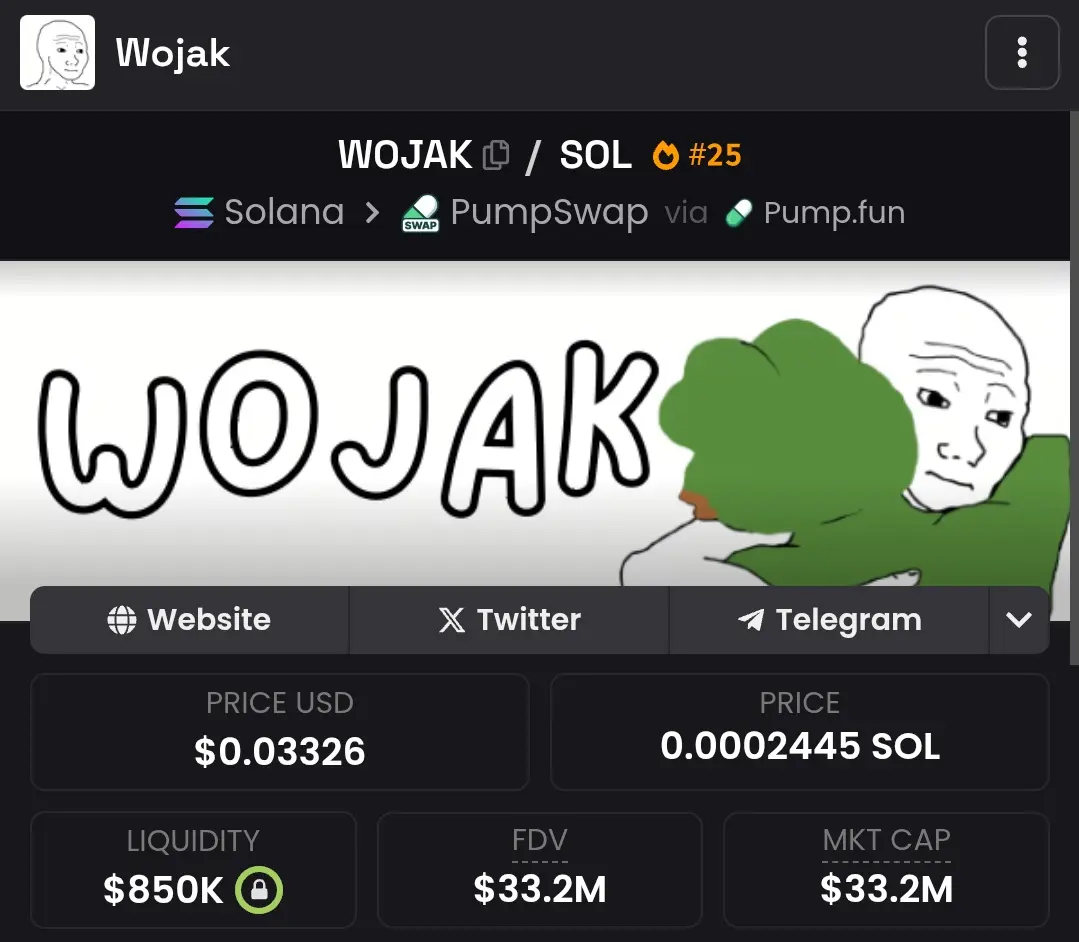
Task: Click the MKT CAP dotted label
Action: click(x=886, y=841)
